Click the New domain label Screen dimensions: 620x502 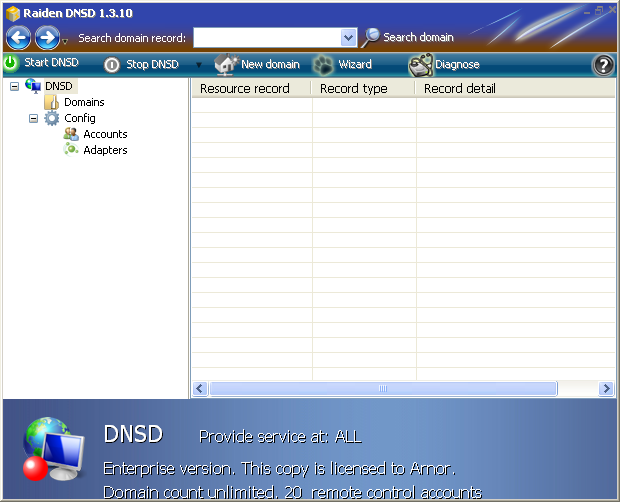(x=270, y=64)
